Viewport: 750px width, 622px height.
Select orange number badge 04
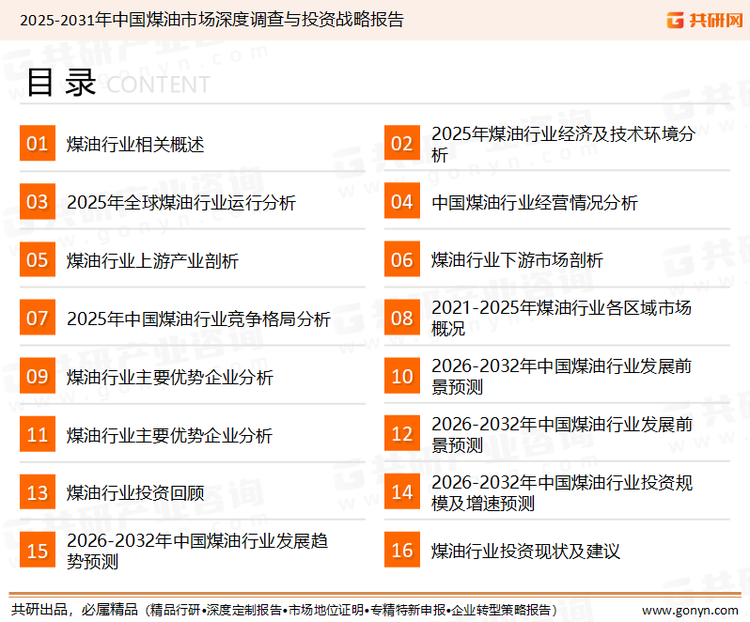pyautogui.click(x=402, y=201)
